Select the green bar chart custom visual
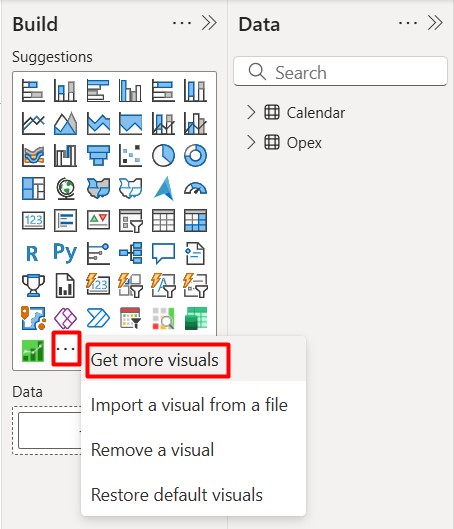Viewport: 454px width, 529px height. [x=33, y=351]
